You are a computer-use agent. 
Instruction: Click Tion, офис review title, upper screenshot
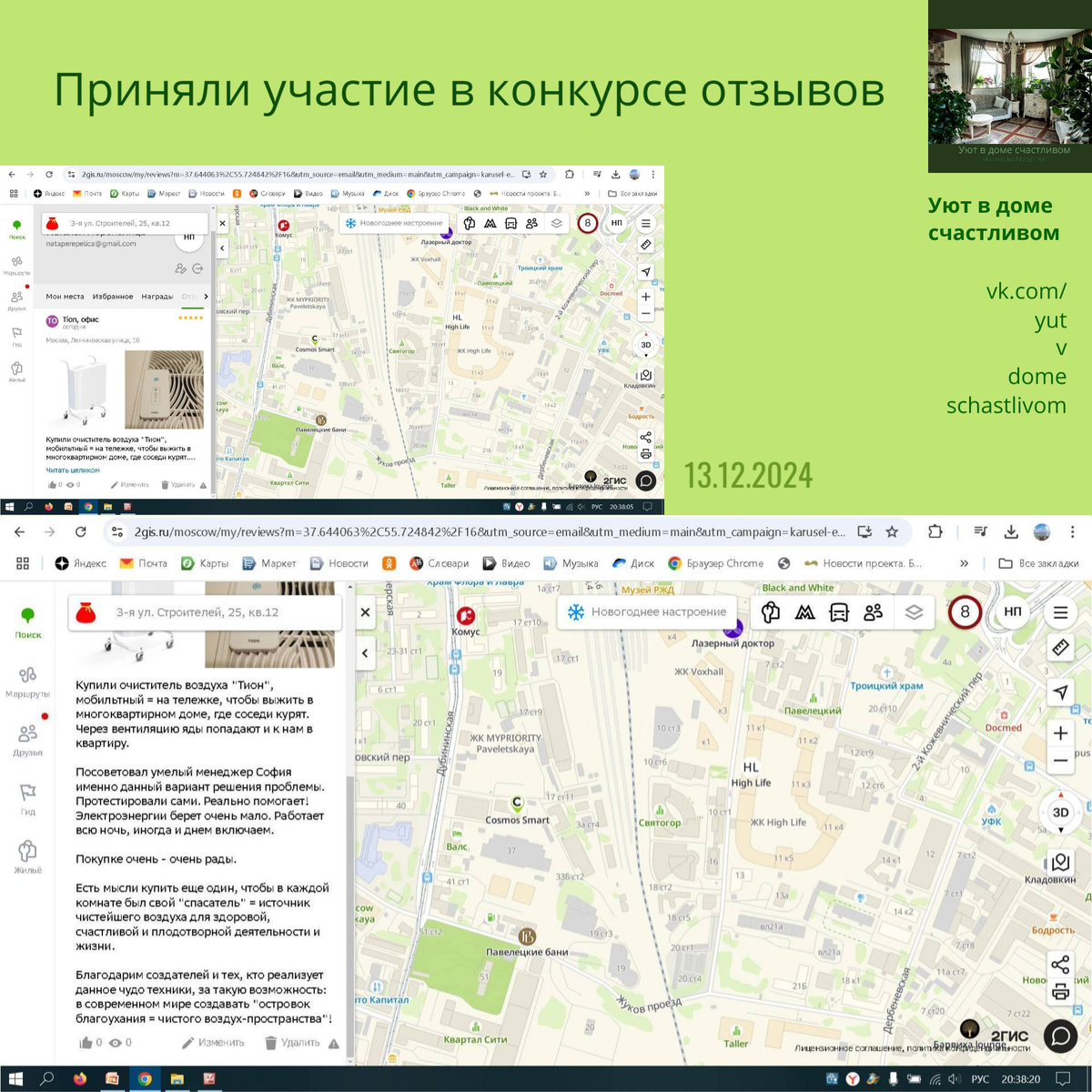81,319
